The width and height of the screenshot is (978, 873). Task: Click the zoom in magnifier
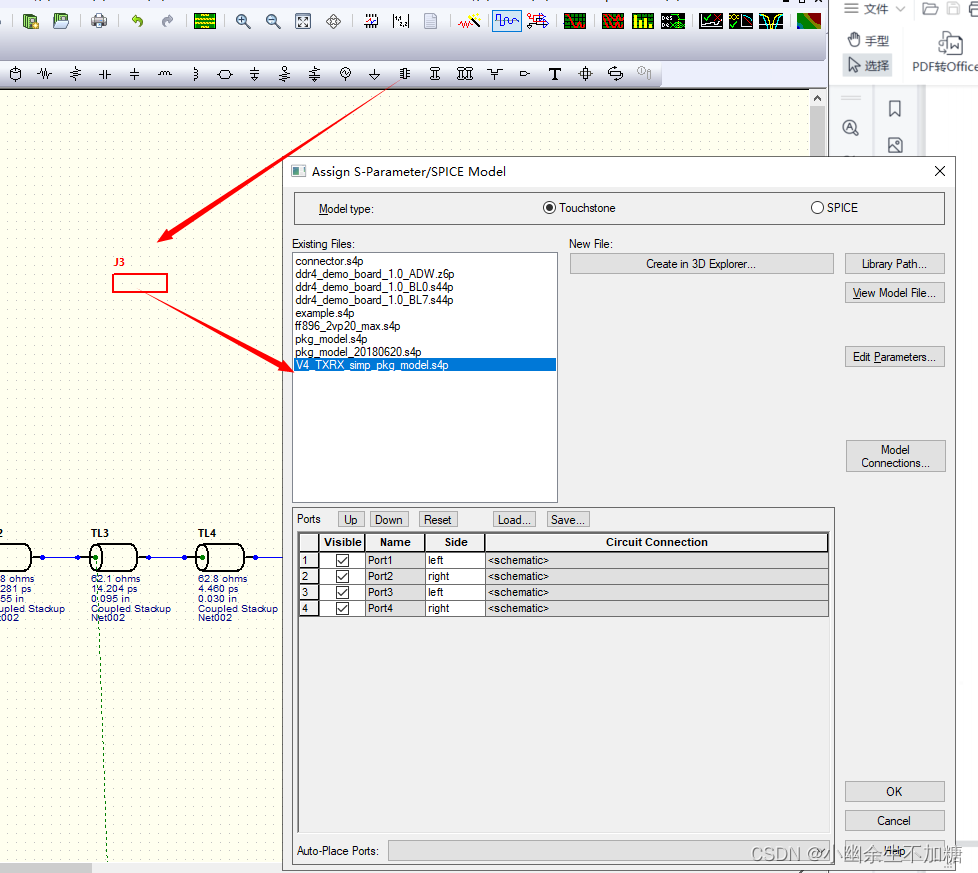coord(243,21)
